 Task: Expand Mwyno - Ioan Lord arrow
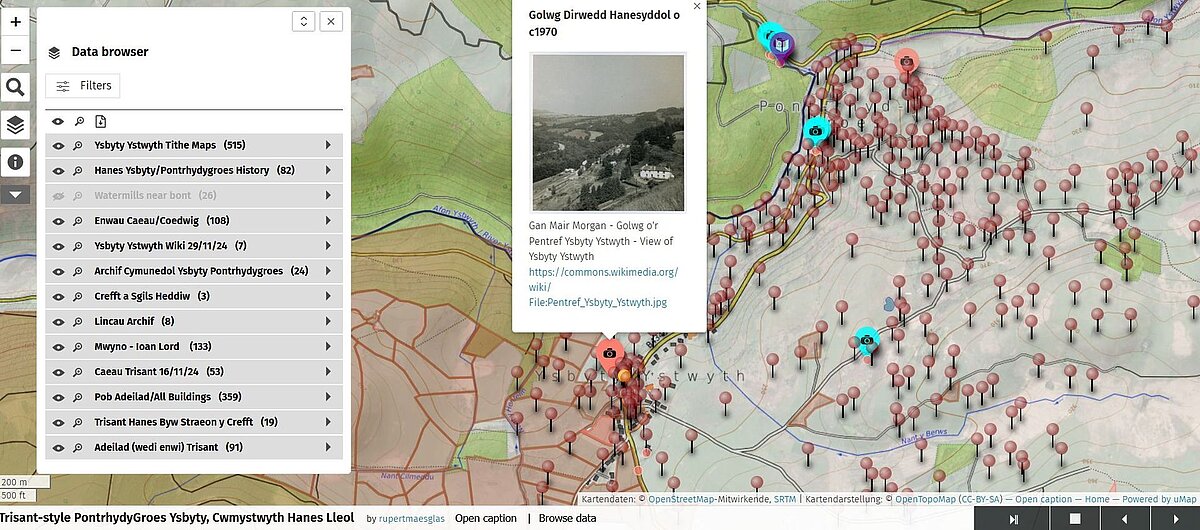[x=328, y=346]
